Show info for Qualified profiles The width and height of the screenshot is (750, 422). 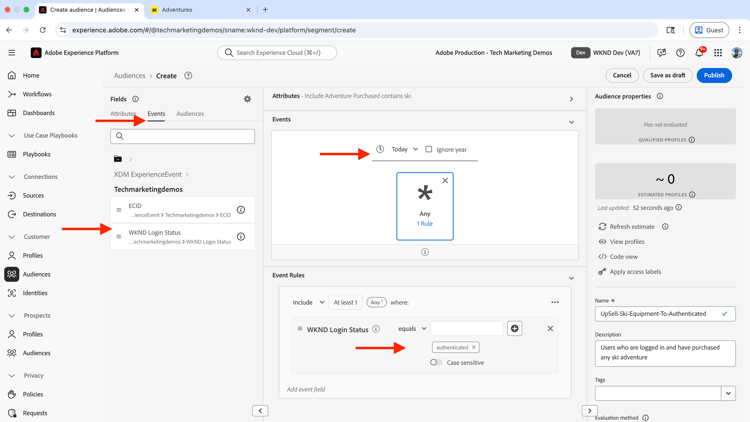[692, 140]
